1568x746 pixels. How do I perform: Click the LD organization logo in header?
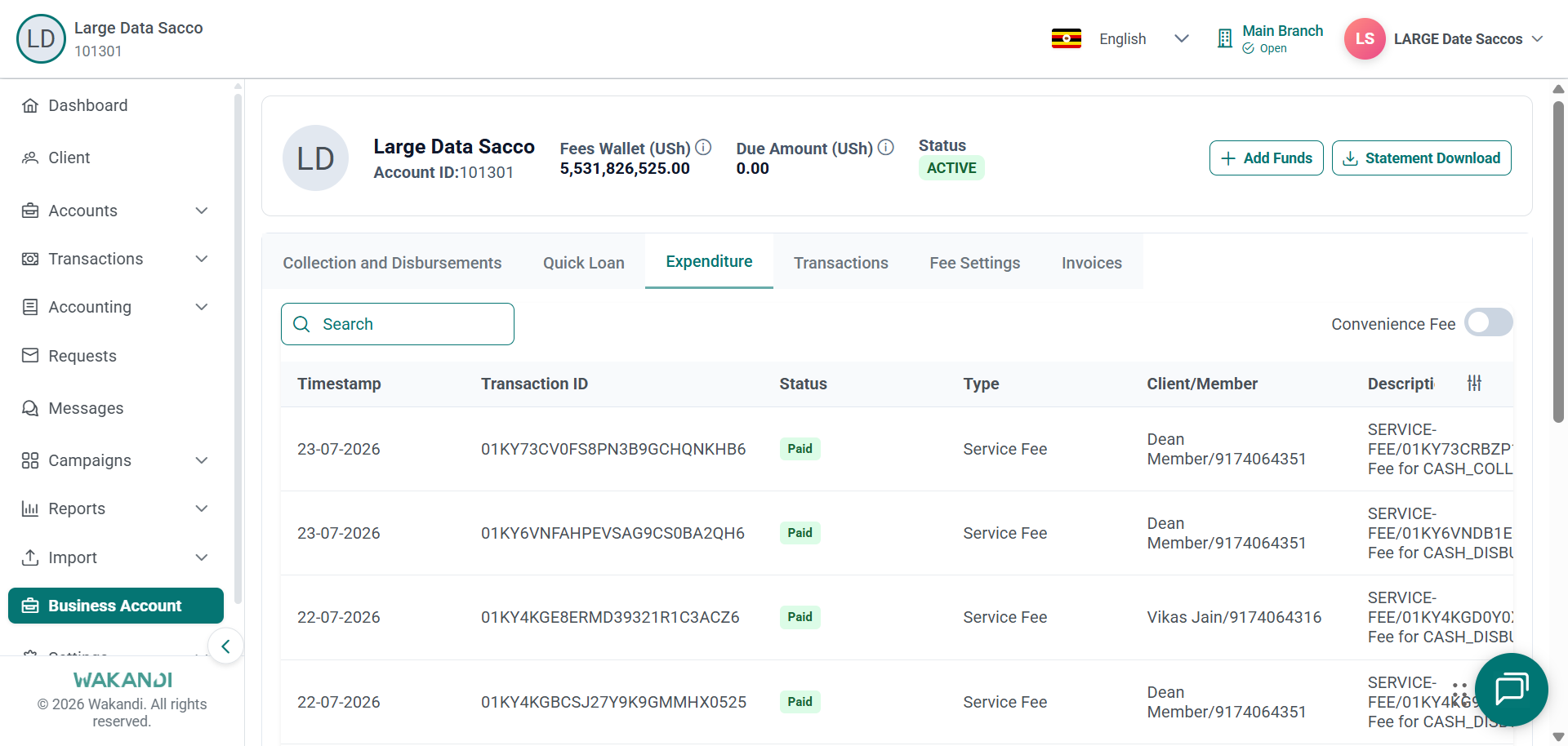41,38
